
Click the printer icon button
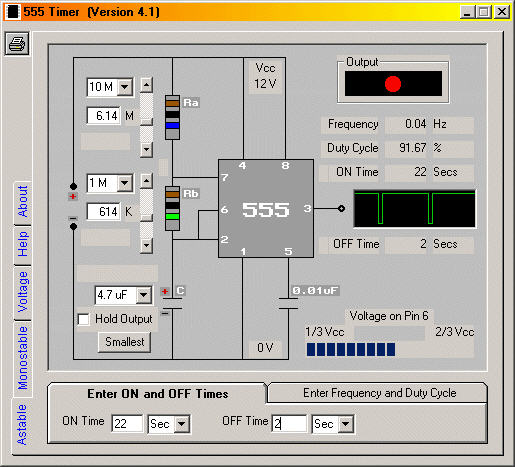(x=17, y=43)
